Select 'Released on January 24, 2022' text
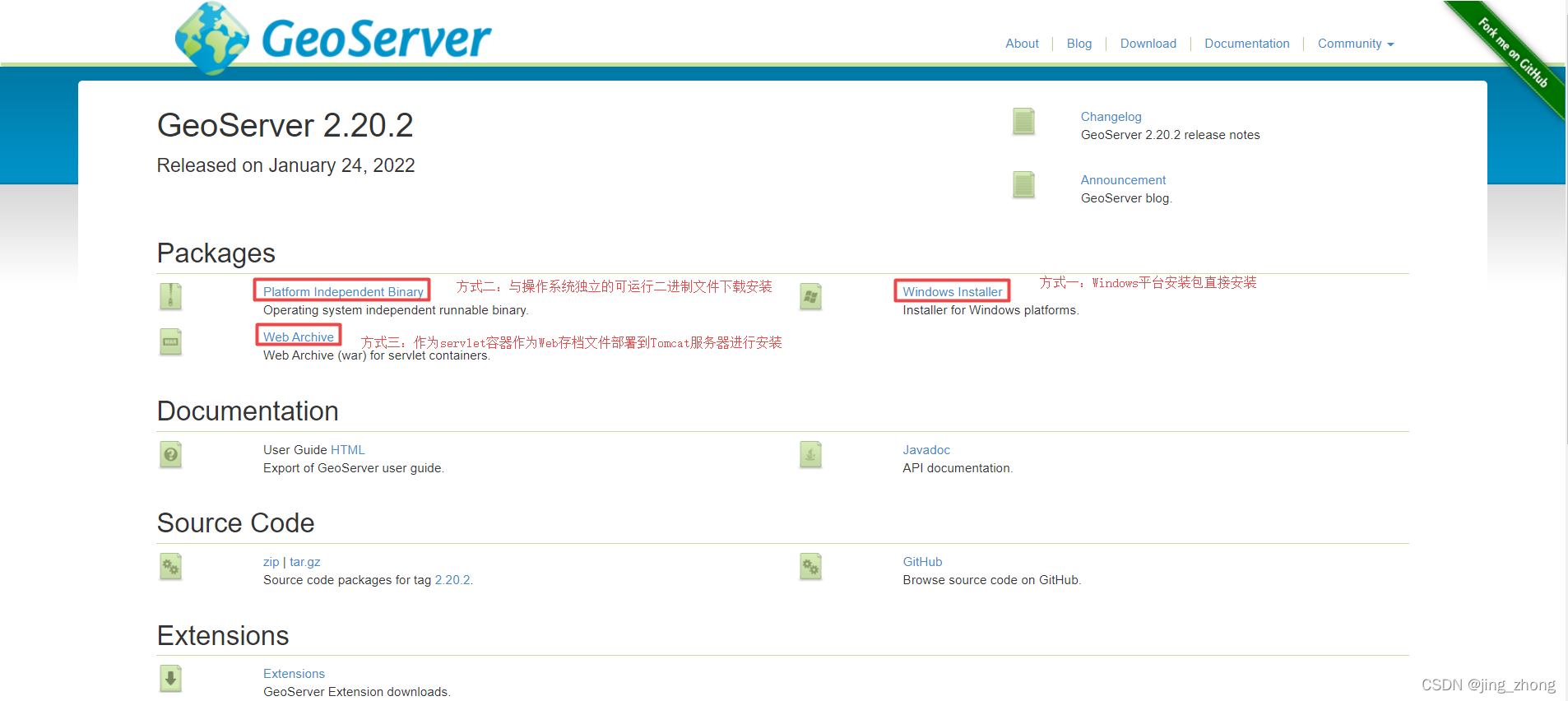1568x701 pixels. click(x=285, y=165)
